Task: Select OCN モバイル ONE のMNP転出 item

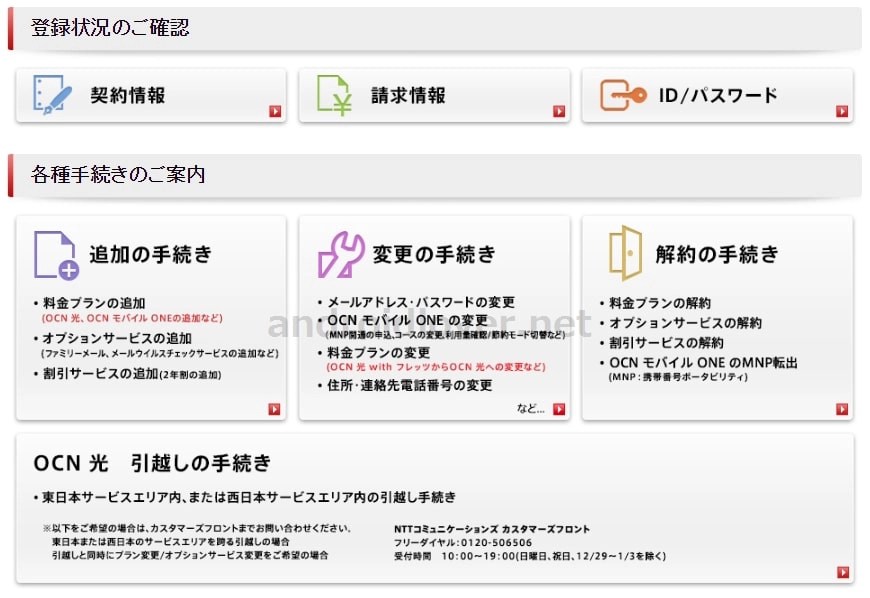Action: click(703, 363)
